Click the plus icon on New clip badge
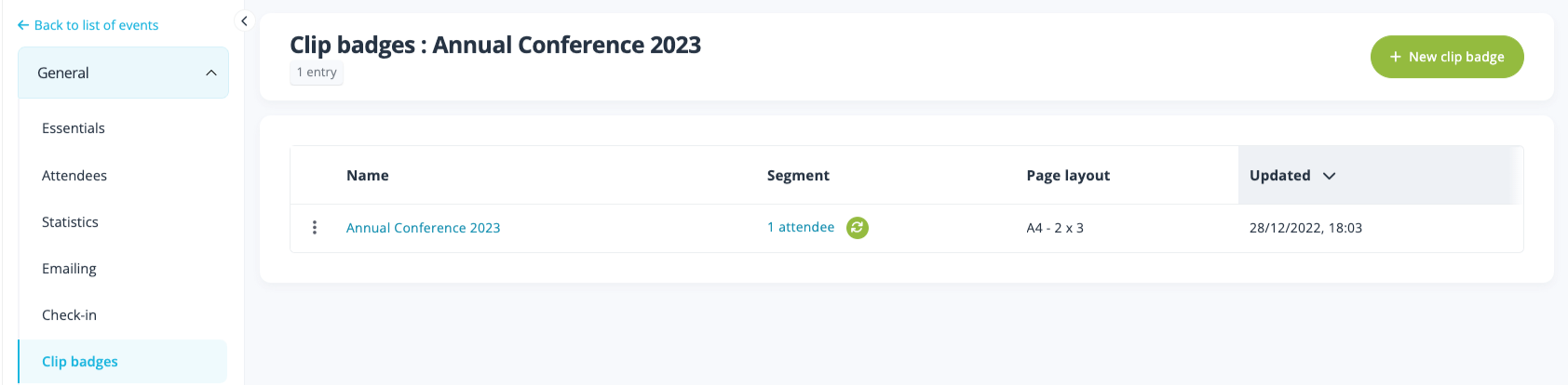 tap(1395, 57)
